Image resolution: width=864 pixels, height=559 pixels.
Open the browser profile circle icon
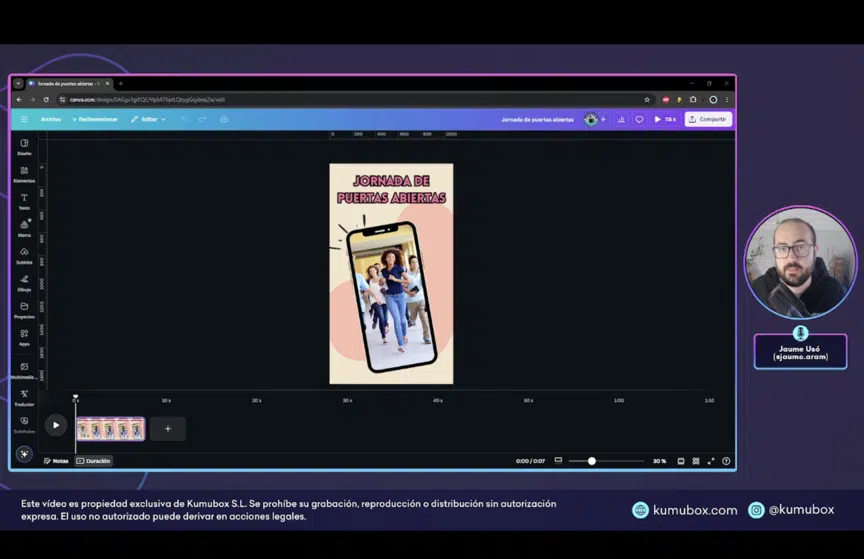pos(713,100)
